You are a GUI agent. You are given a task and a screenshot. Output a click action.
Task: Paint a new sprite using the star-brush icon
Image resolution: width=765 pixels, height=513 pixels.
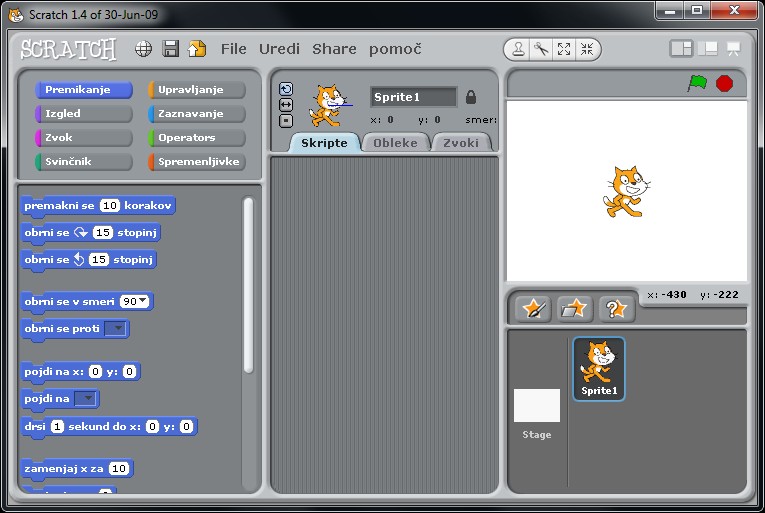(x=533, y=309)
